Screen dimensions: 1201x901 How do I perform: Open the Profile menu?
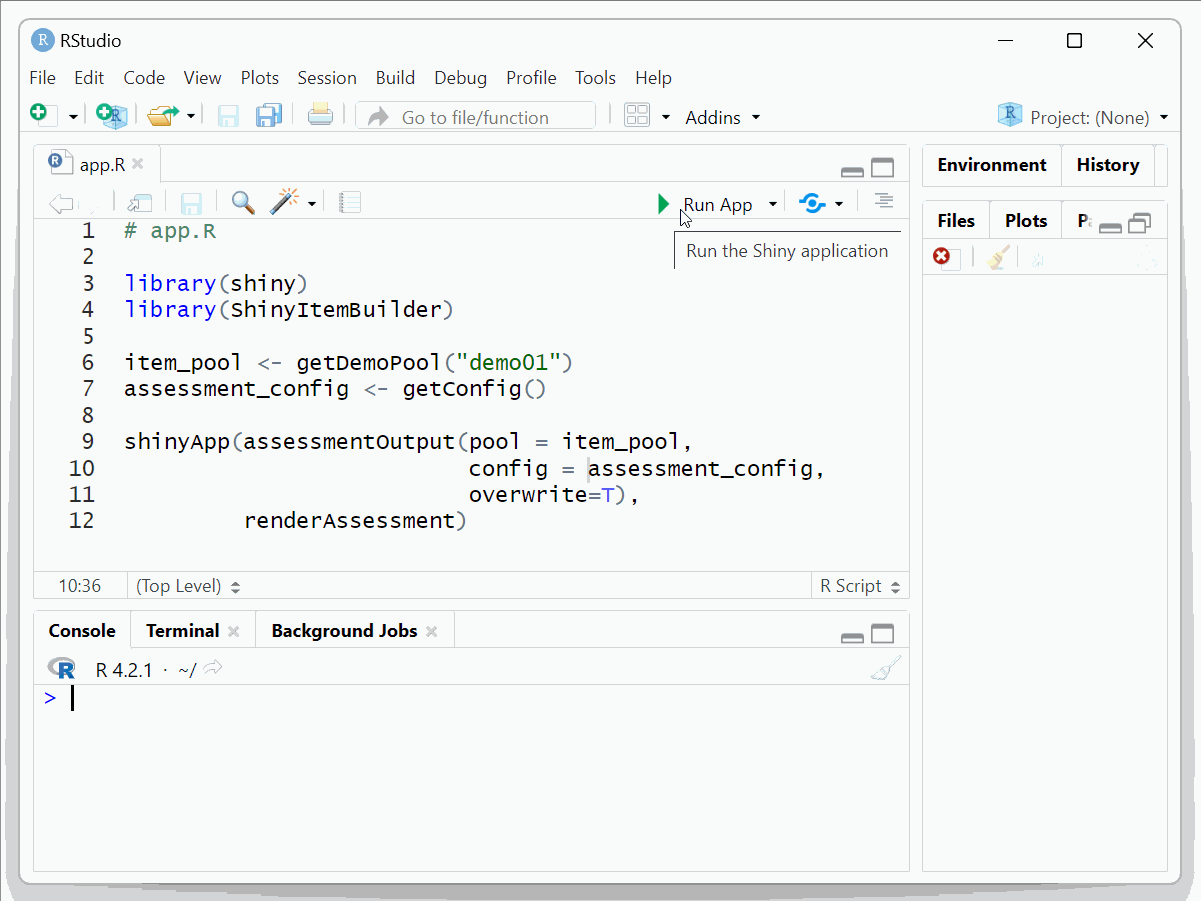(531, 78)
